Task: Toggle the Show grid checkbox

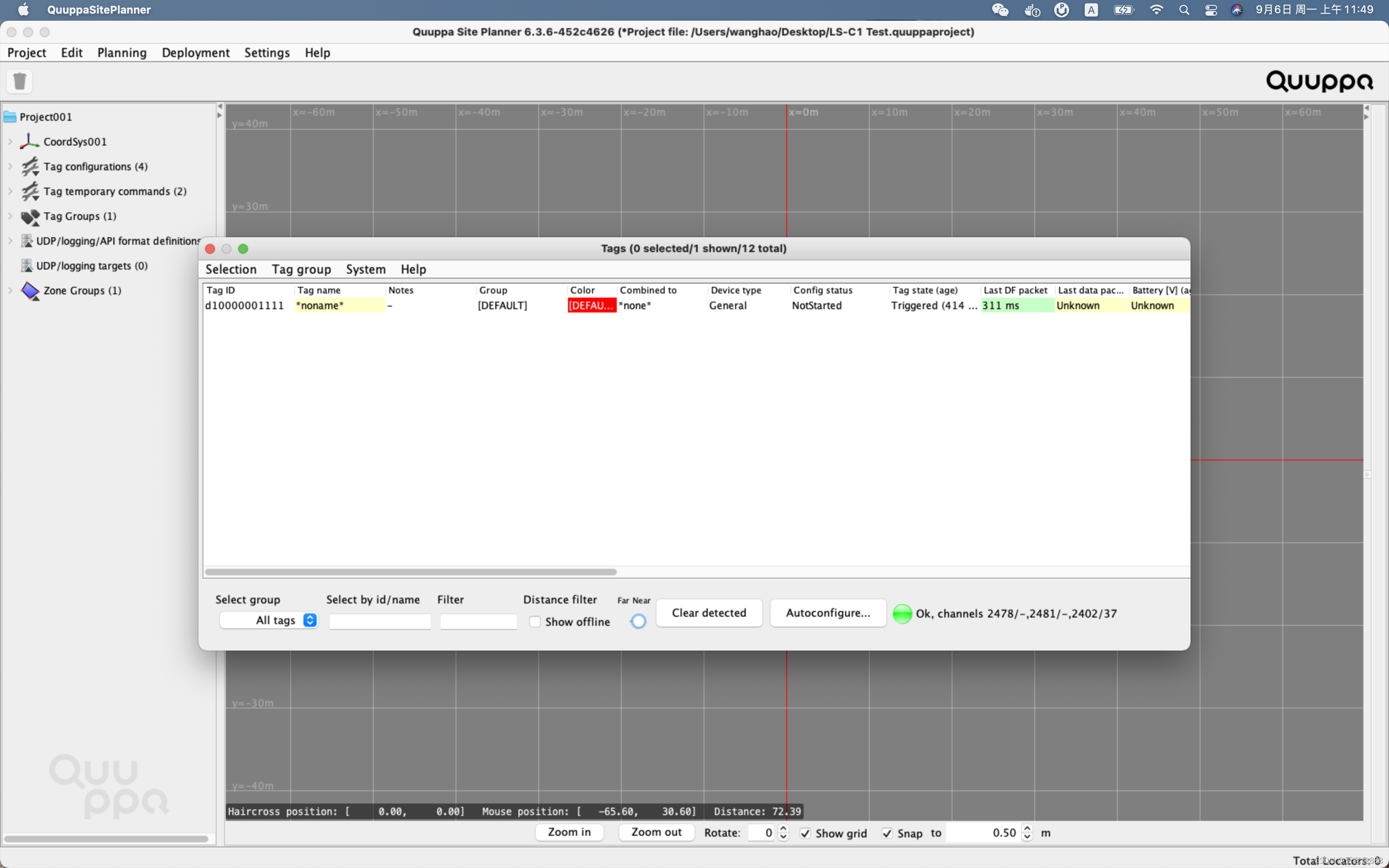Action: point(805,833)
